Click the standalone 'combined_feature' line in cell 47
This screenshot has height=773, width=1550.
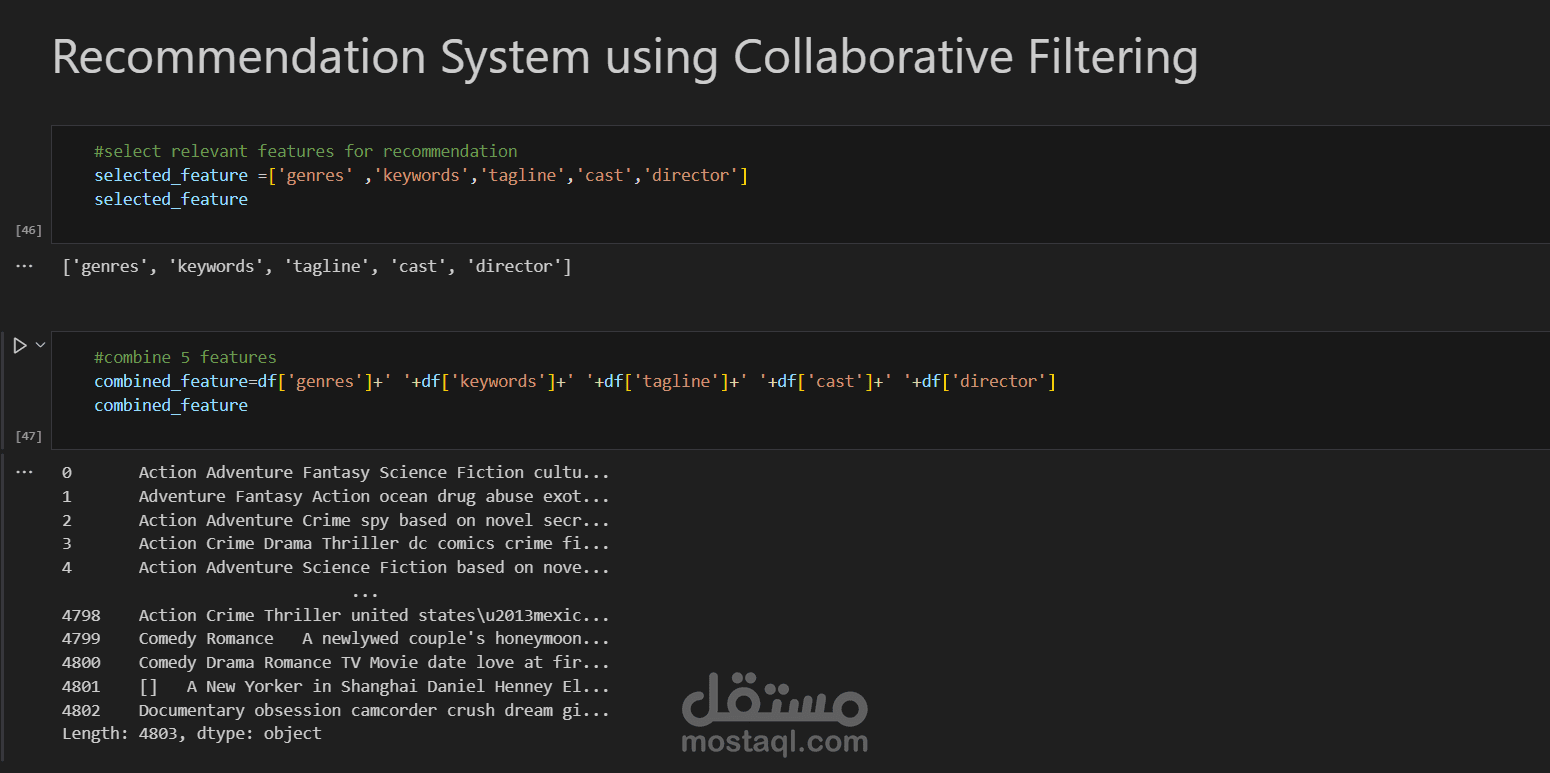point(171,405)
